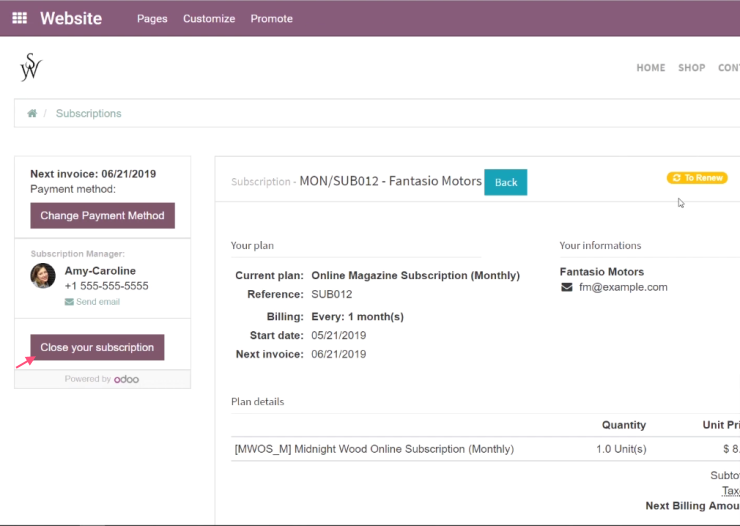Image resolution: width=740 pixels, height=526 pixels.
Task: Click the envelope icon next to fm@example.com
Action: 566,287
